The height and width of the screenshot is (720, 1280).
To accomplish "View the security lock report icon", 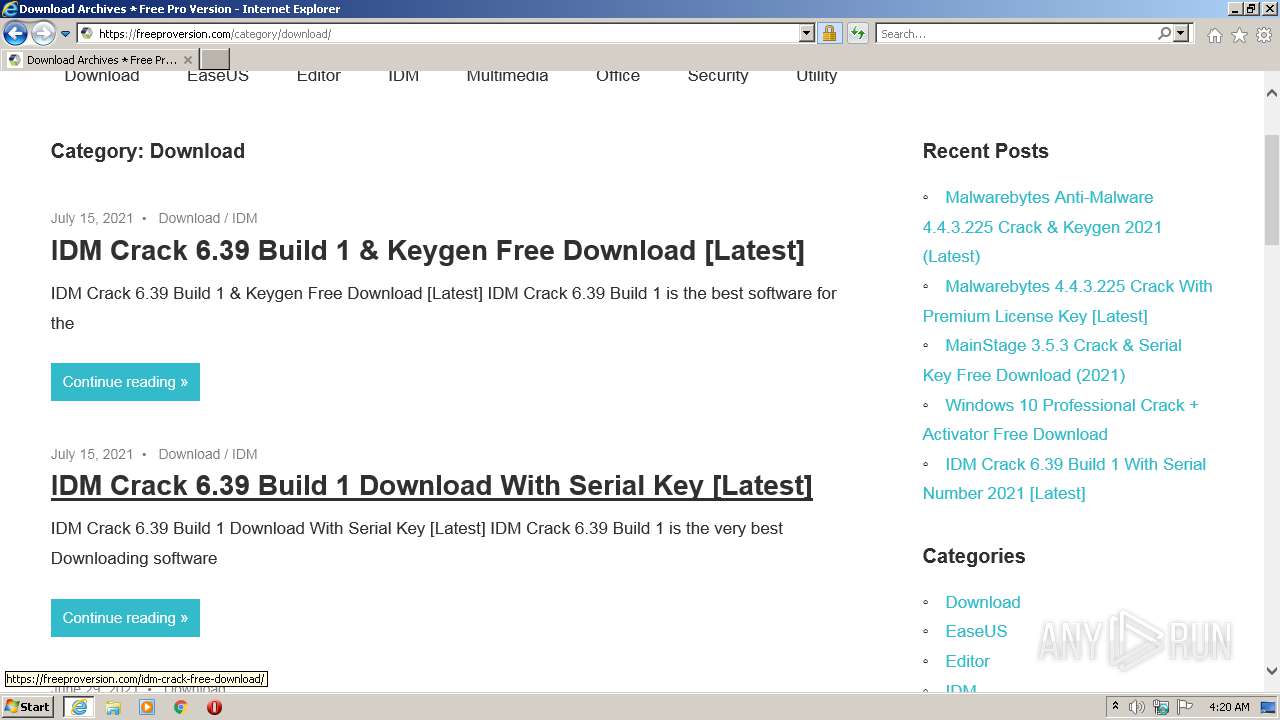I will 829,34.
